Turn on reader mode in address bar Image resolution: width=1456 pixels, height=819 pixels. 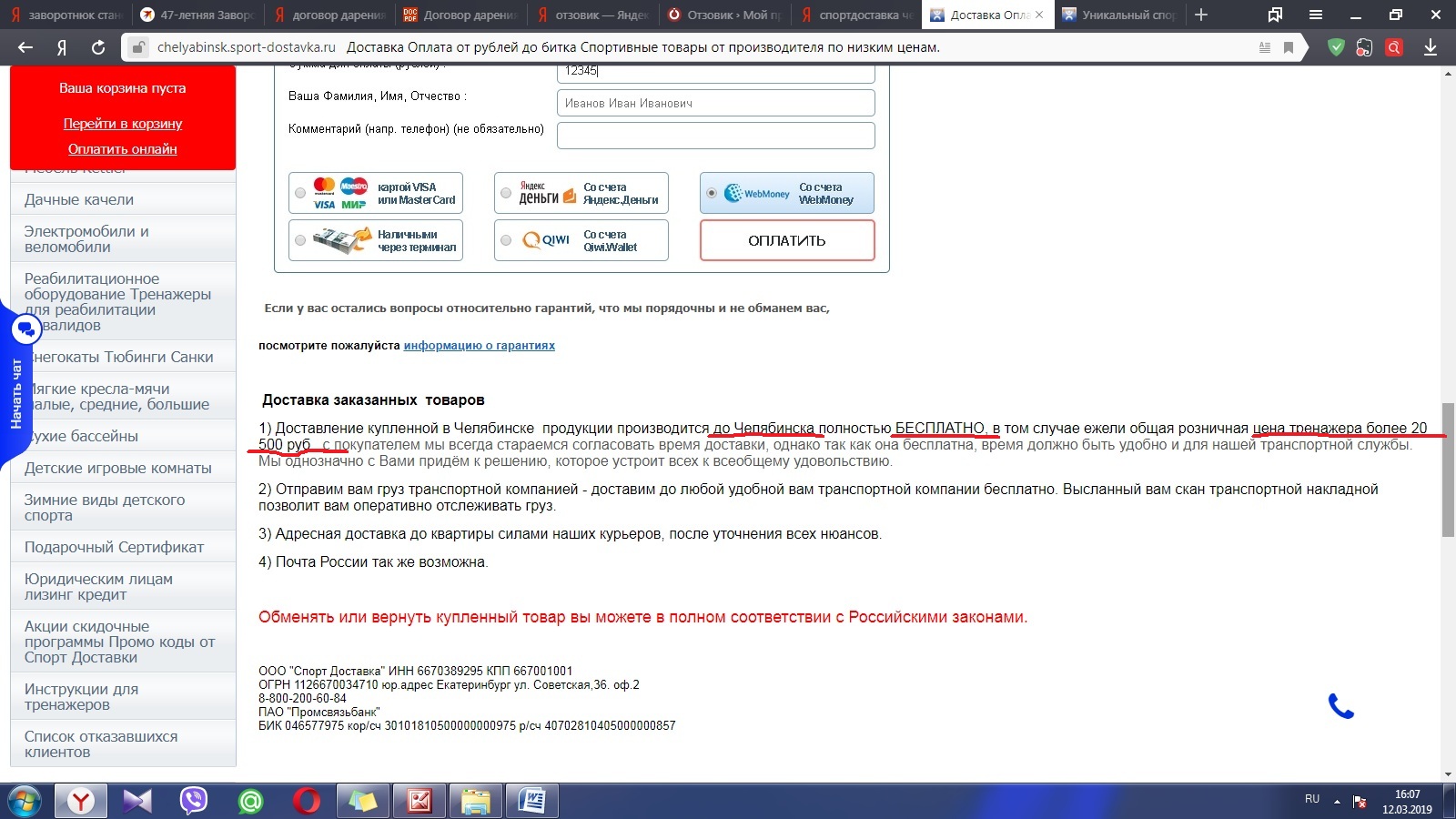pyautogui.click(x=1265, y=47)
